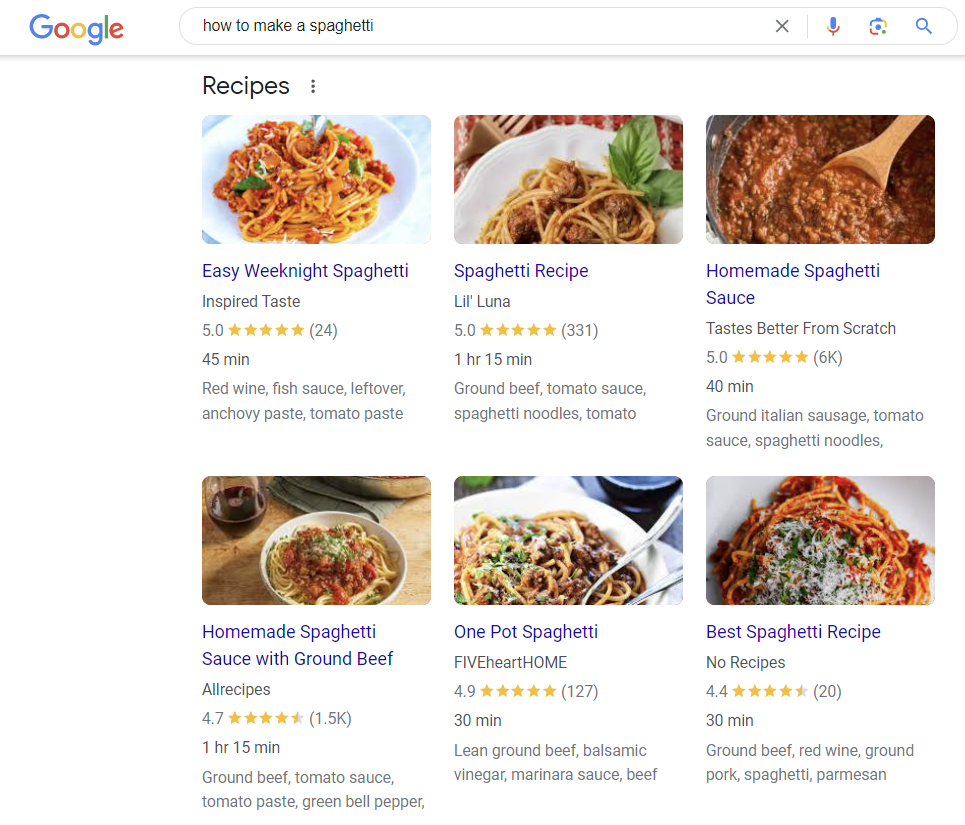Click the Spaghetti Recipe link by Lil' Luna

[521, 271]
